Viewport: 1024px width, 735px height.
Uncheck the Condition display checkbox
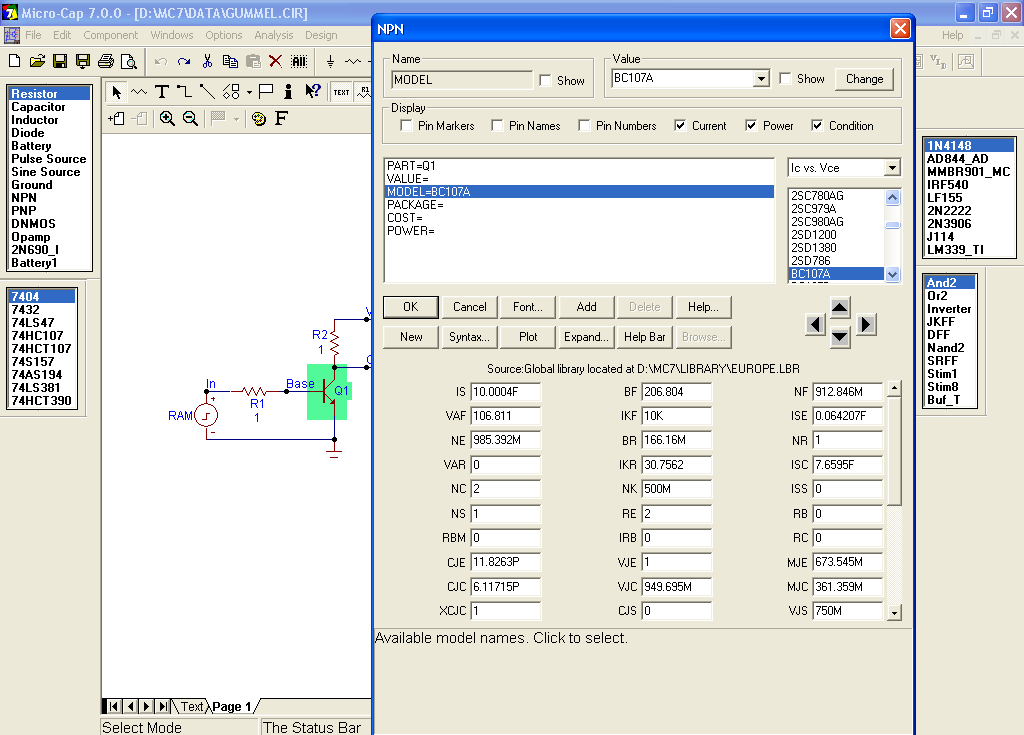click(817, 125)
